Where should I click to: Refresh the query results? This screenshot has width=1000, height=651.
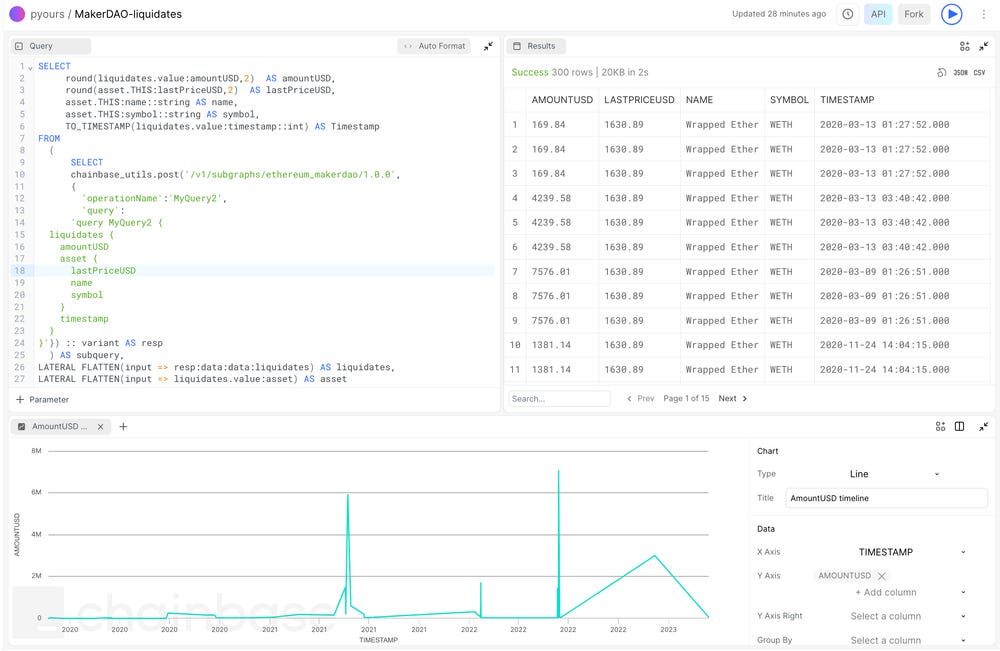[x=941, y=72]
